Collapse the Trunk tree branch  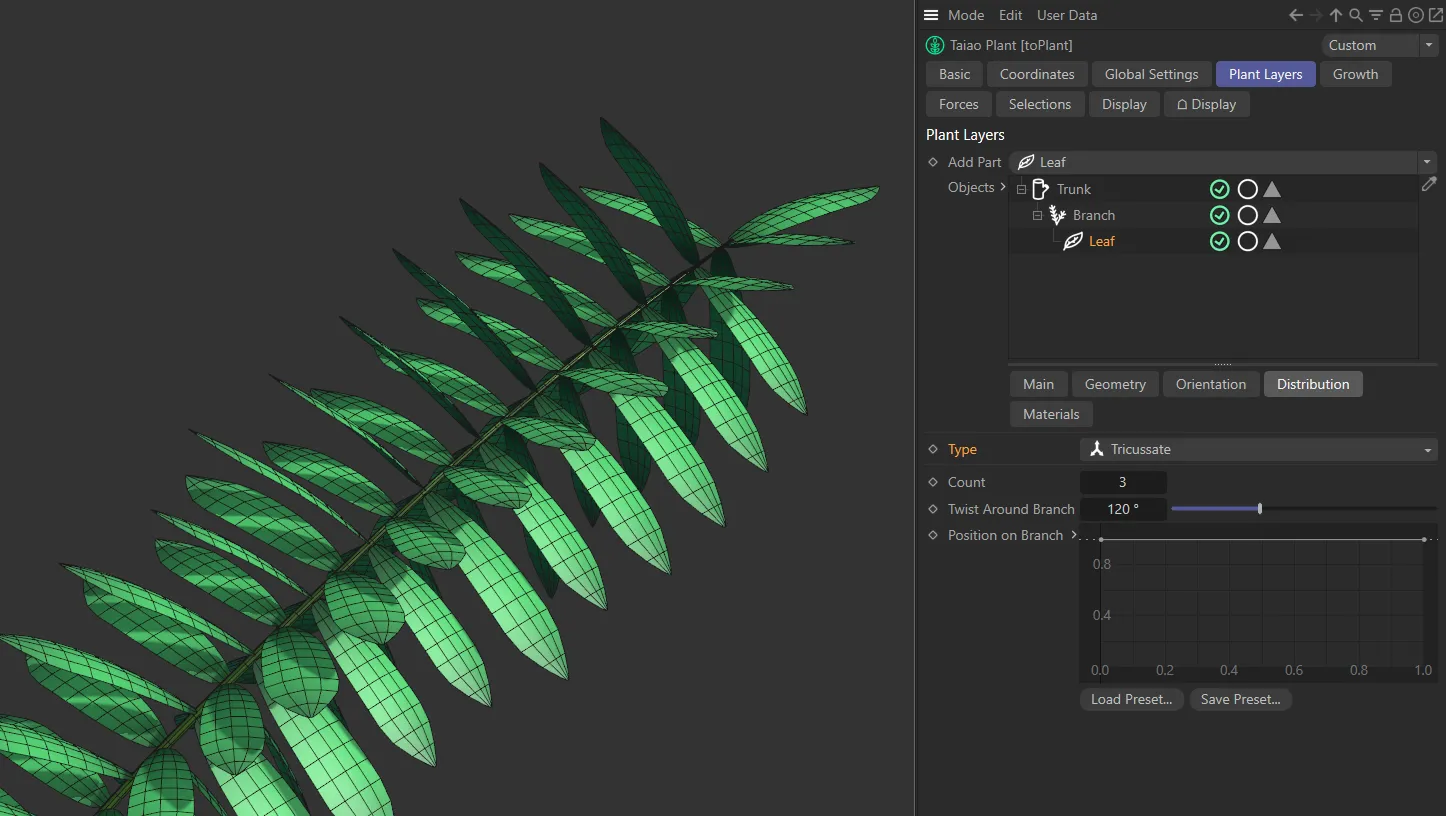point(1021,189)
